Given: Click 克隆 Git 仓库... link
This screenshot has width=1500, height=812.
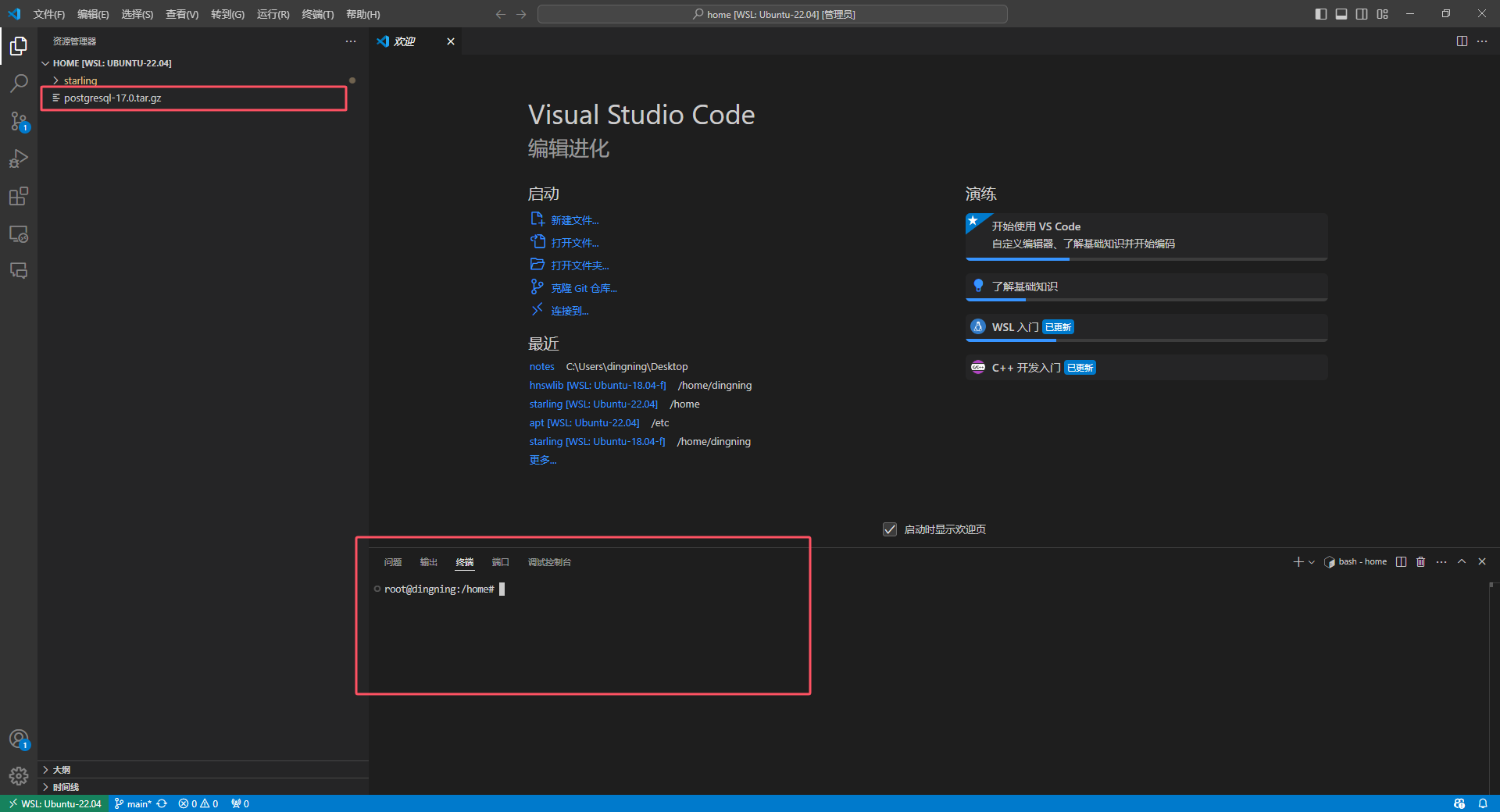Looking at the screenshot, I should 584,288.
